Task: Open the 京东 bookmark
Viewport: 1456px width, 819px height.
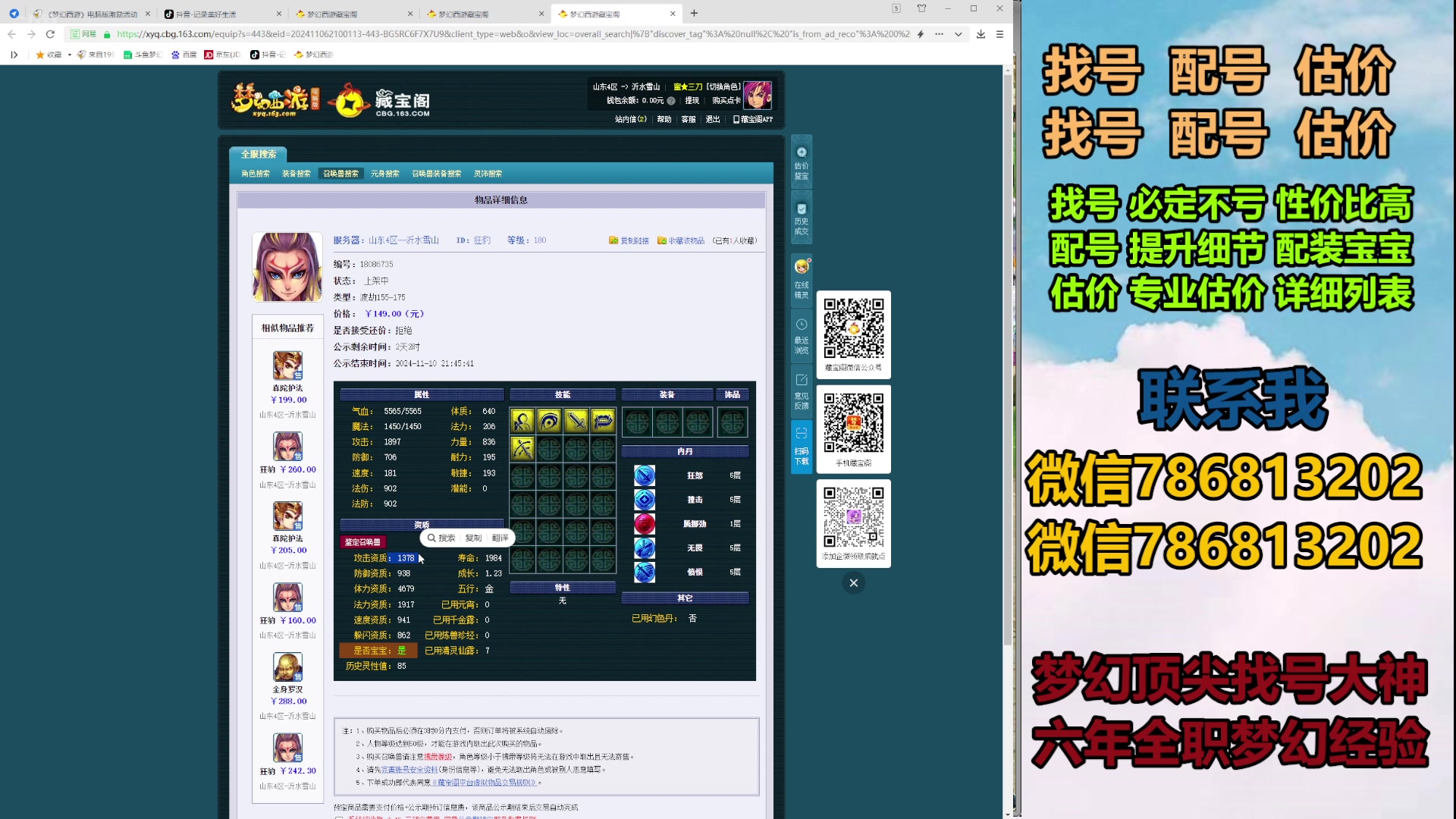Action: pyautogui.click(x=222, y=55)
